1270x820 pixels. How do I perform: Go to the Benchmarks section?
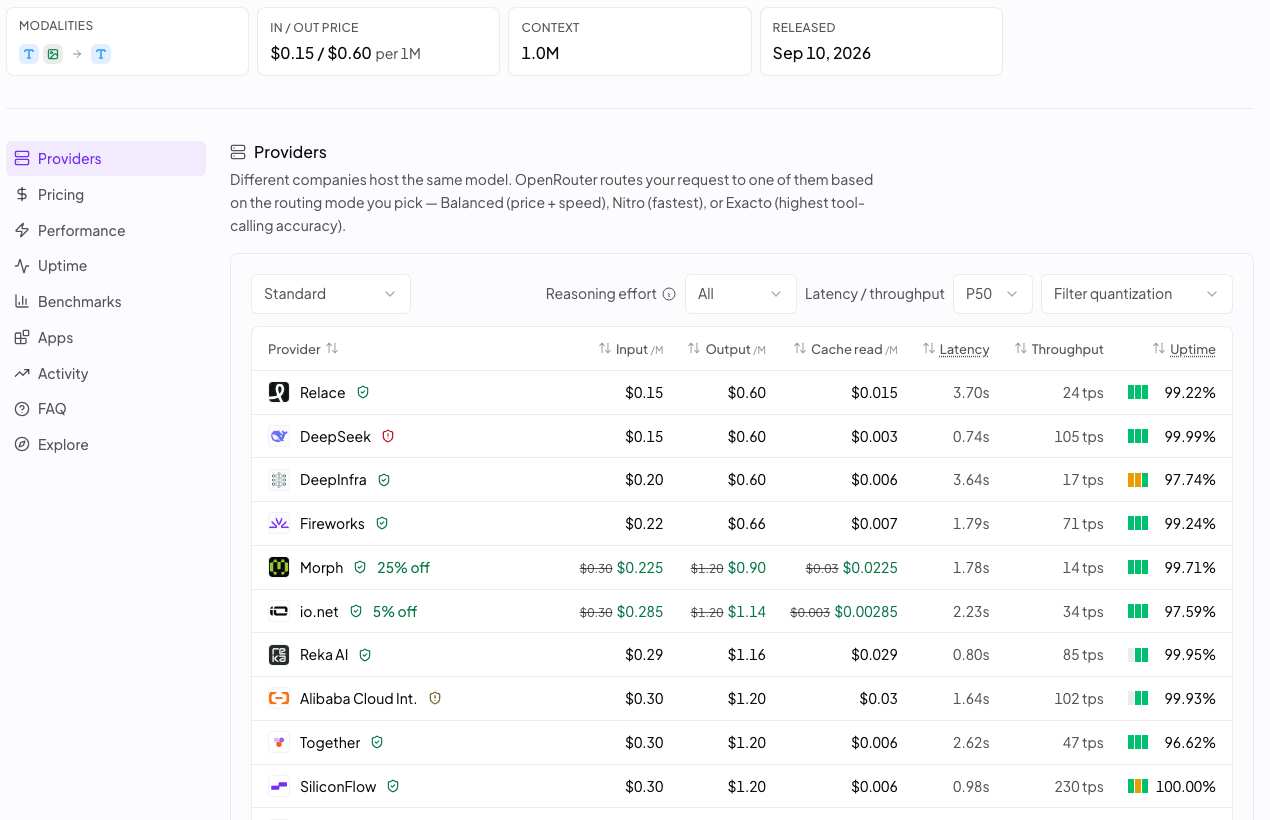106,301
